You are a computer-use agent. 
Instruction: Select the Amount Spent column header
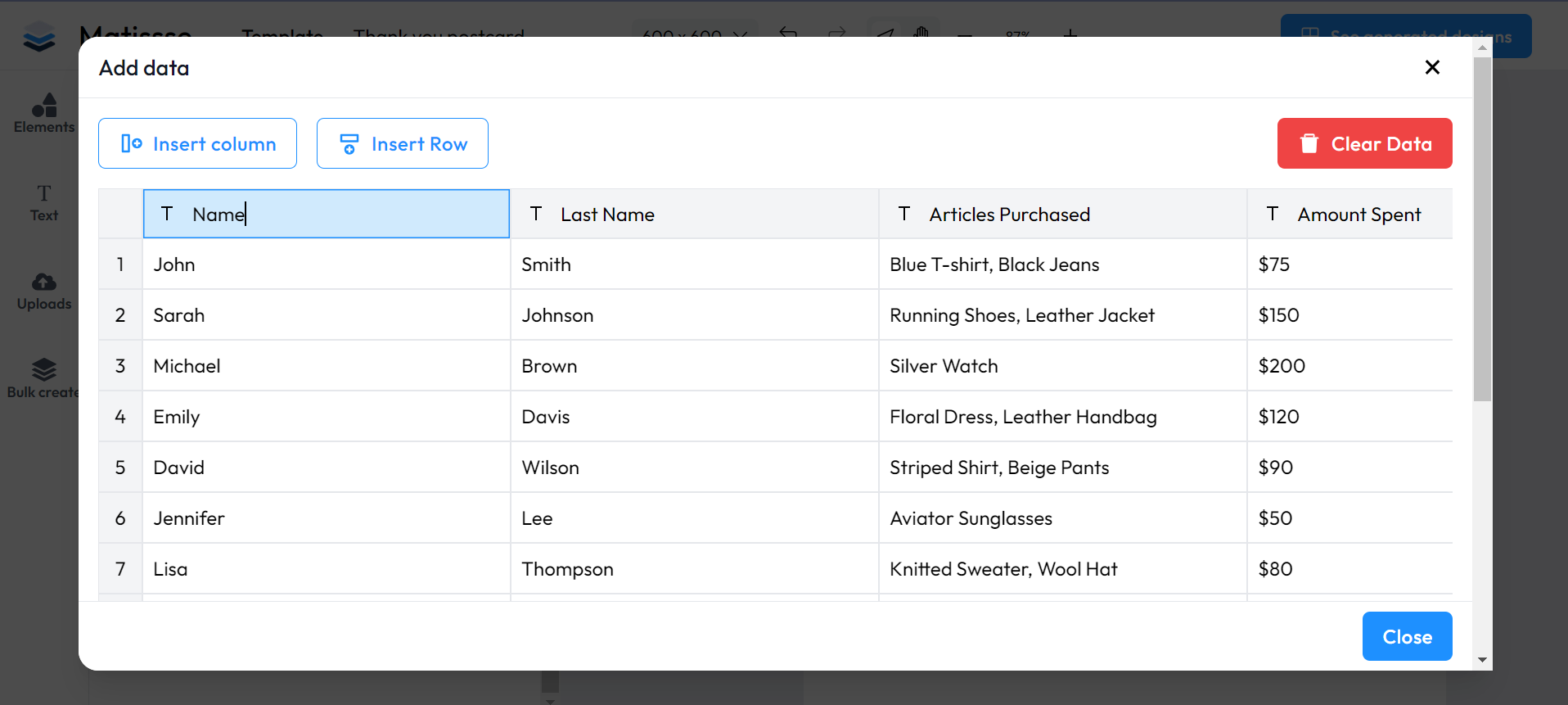coord(1350,214)
